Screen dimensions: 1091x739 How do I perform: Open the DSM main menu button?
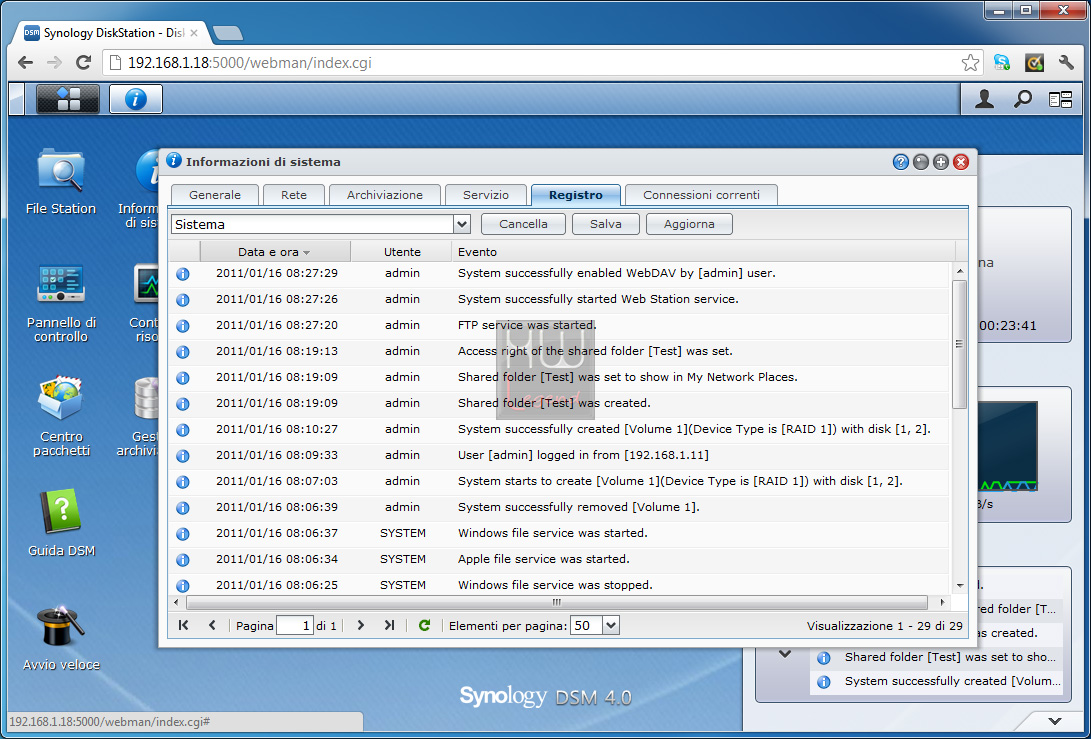pos(67,99)
